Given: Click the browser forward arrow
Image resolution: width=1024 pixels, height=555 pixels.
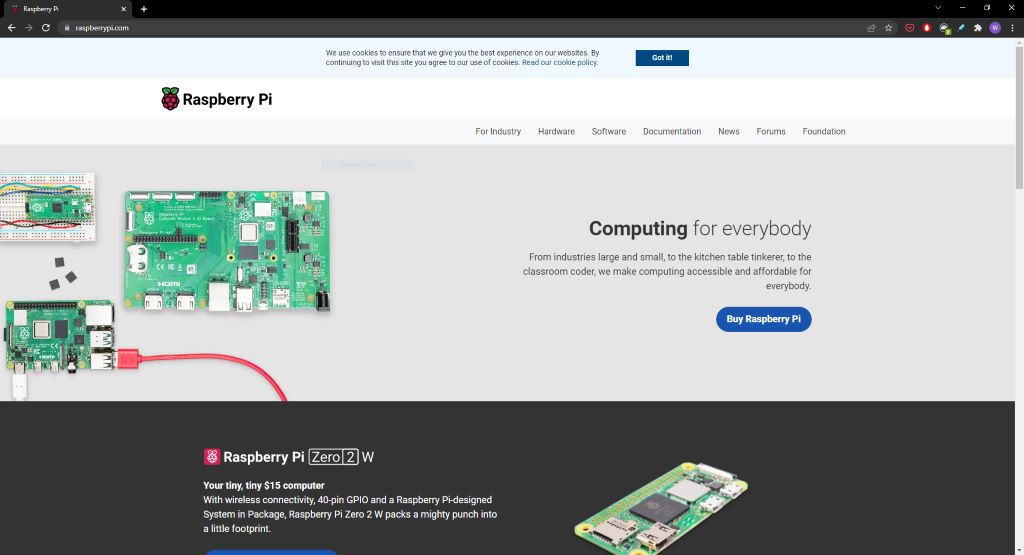Looking at the screenshot, I should [x=28, y=28].
